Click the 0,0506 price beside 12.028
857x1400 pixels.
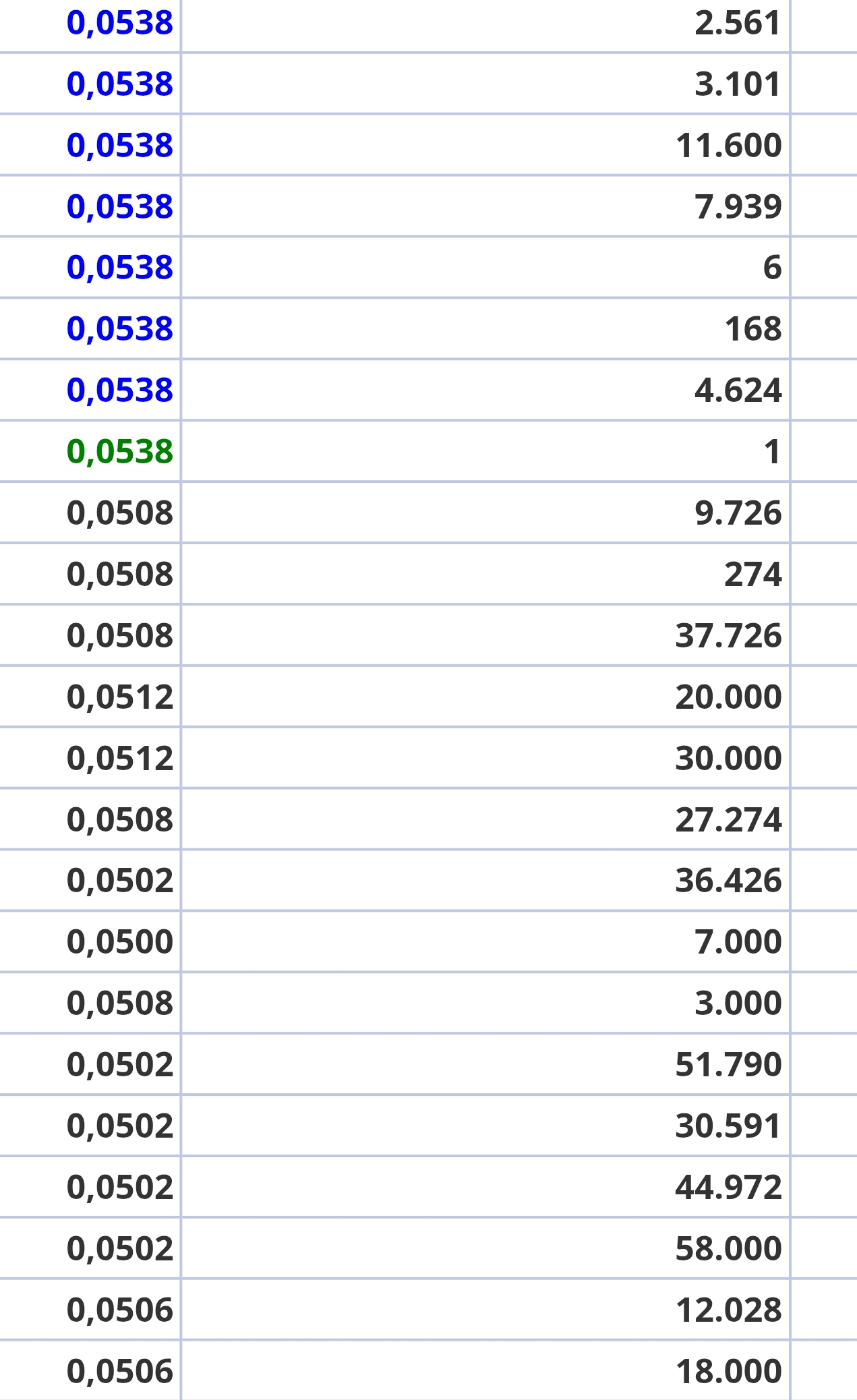tap(120, 1310)
